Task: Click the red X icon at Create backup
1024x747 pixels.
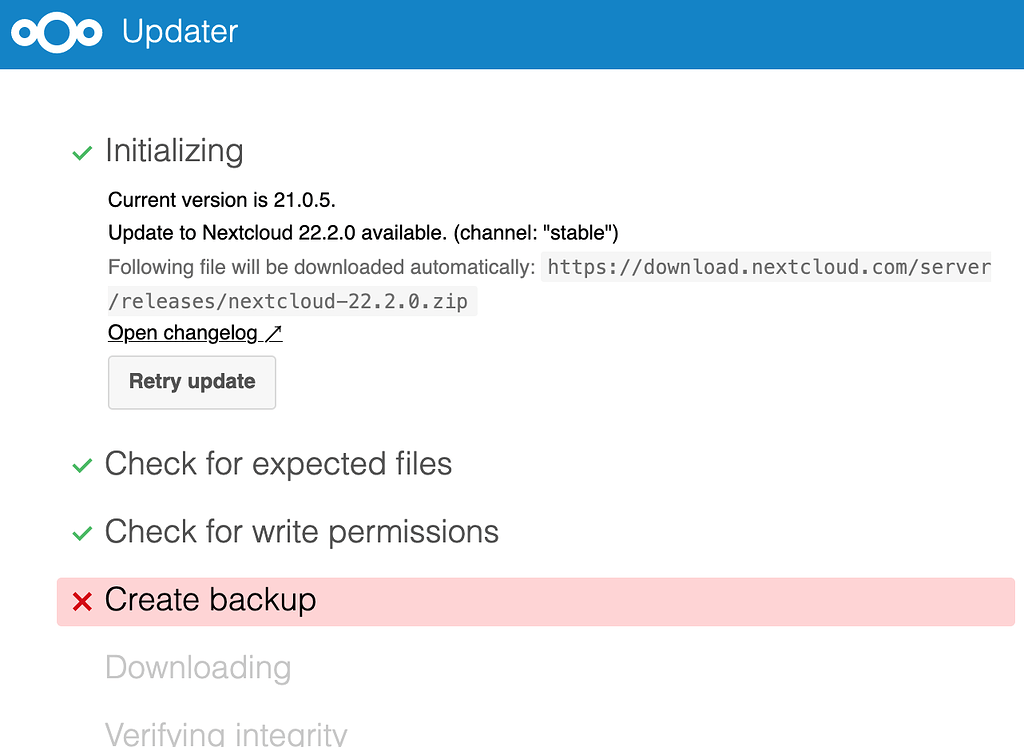Action: coord(82,601)
